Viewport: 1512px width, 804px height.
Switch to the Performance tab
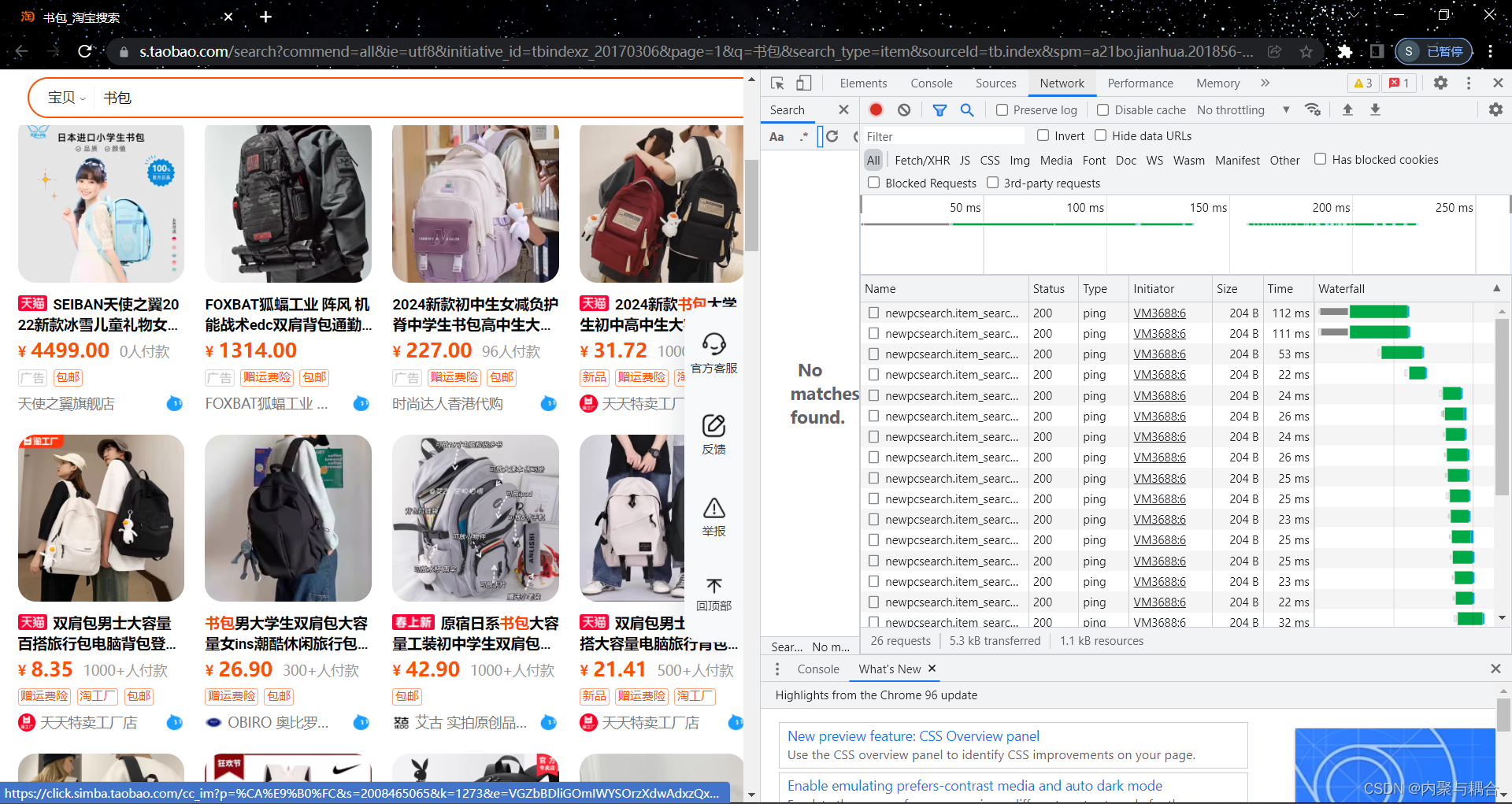tap(1140, 83)
